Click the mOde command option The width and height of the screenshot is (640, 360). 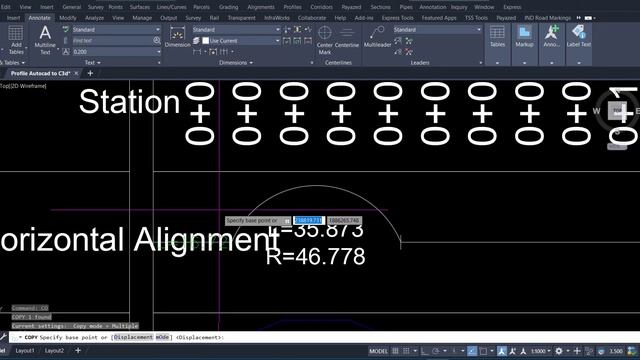(162, 337)
